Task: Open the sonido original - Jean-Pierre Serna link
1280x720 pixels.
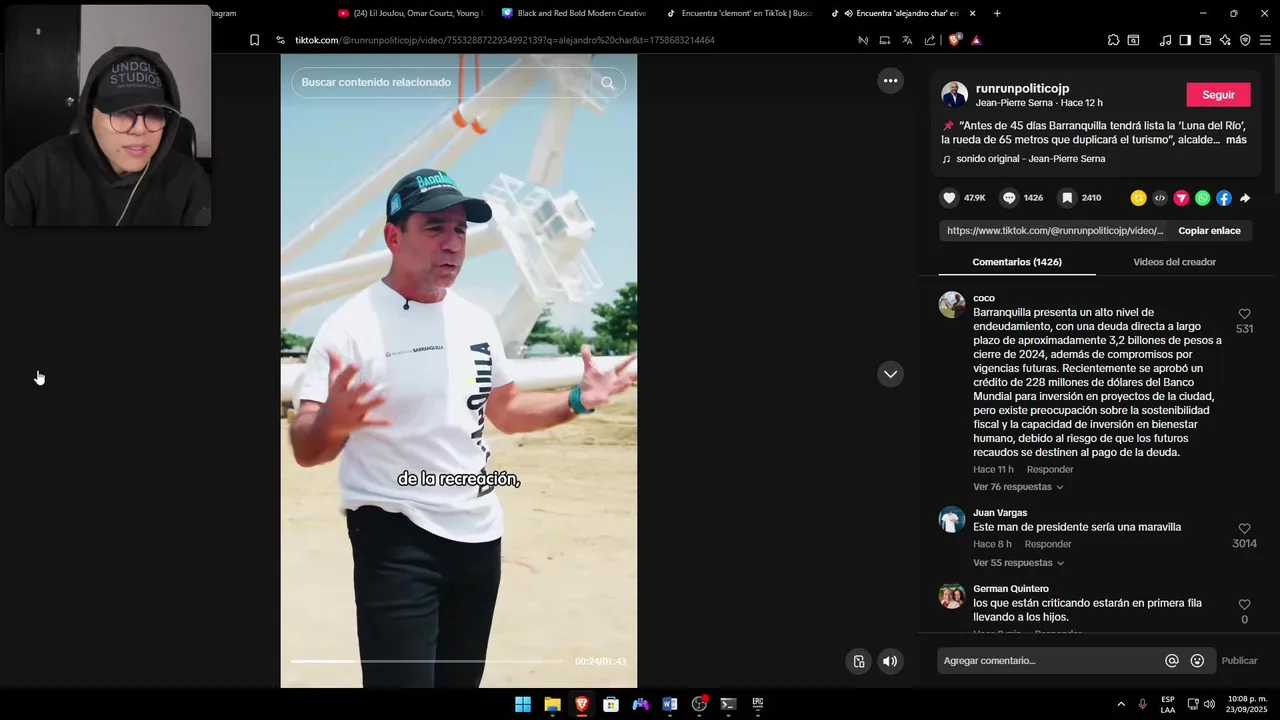Action: coord(1030,159)
